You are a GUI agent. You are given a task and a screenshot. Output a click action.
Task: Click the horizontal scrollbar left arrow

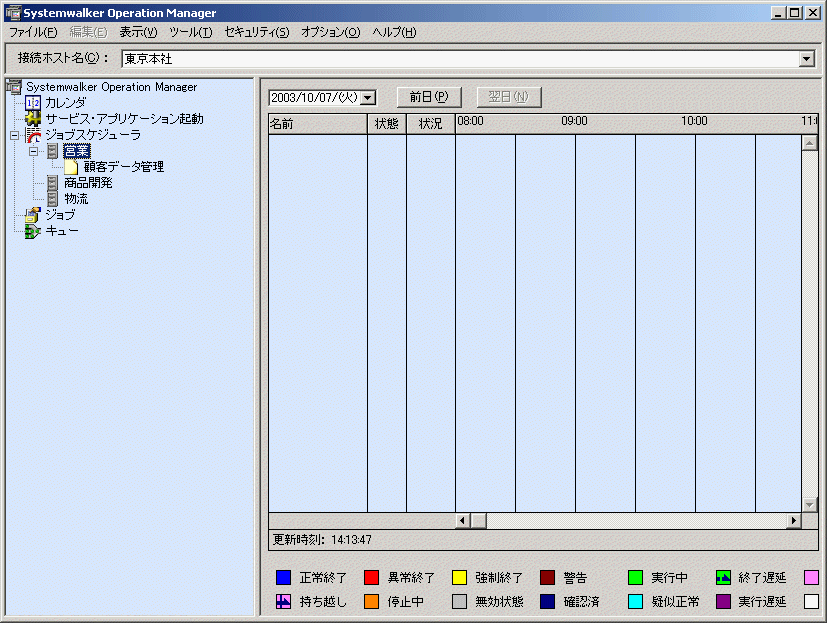click(x=463, y=521)
